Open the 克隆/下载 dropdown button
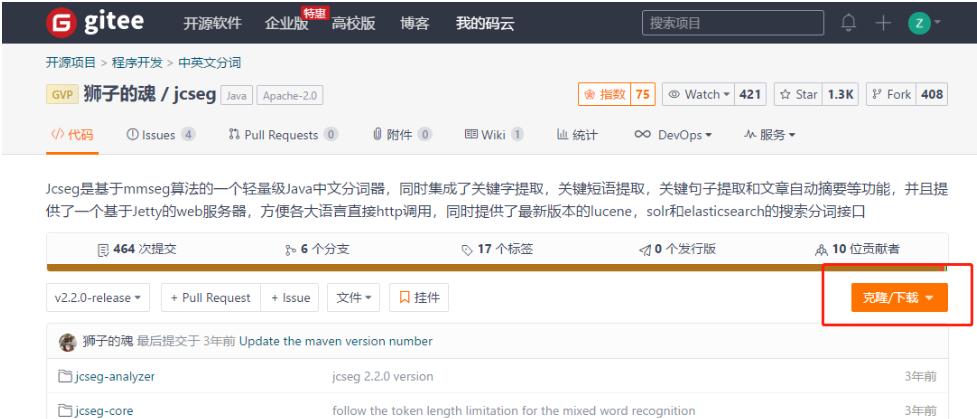The image size is (977, 419). (x=899, y=297)
